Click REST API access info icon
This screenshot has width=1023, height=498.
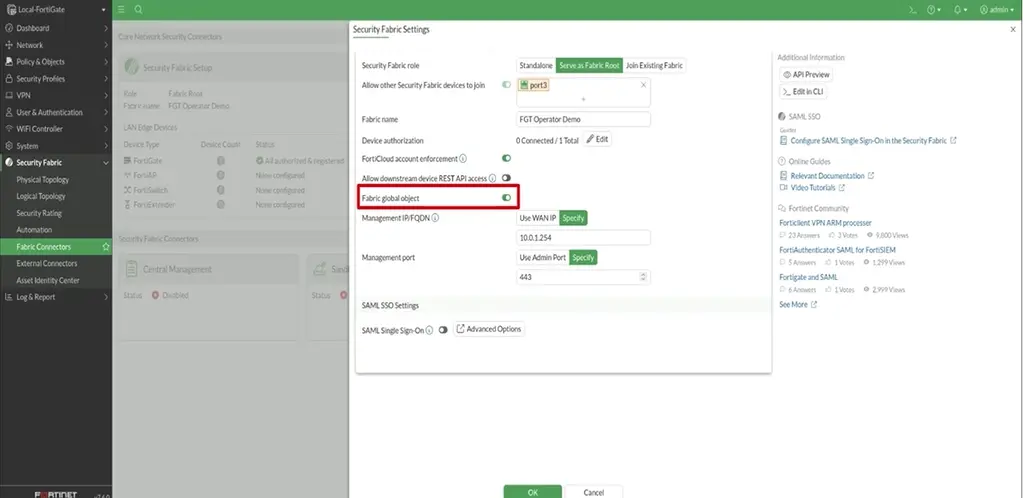pos(493,178)
